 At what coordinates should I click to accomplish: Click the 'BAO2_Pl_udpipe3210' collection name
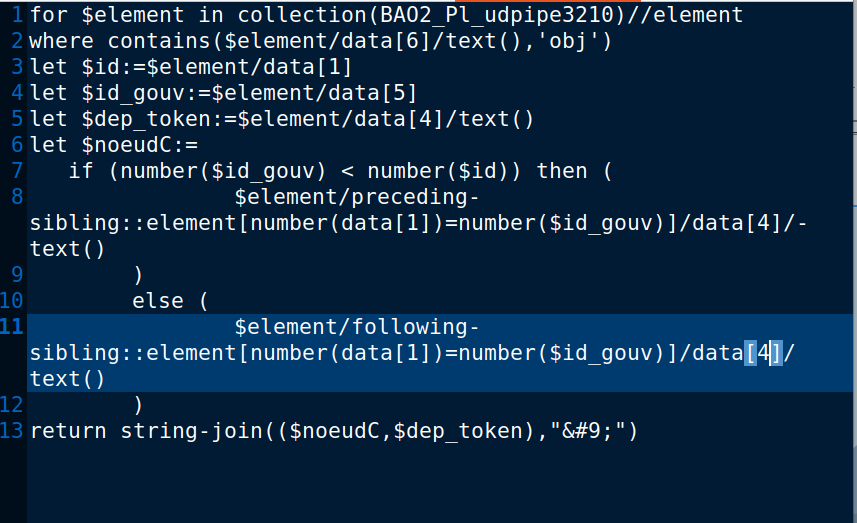pos(497,15)
